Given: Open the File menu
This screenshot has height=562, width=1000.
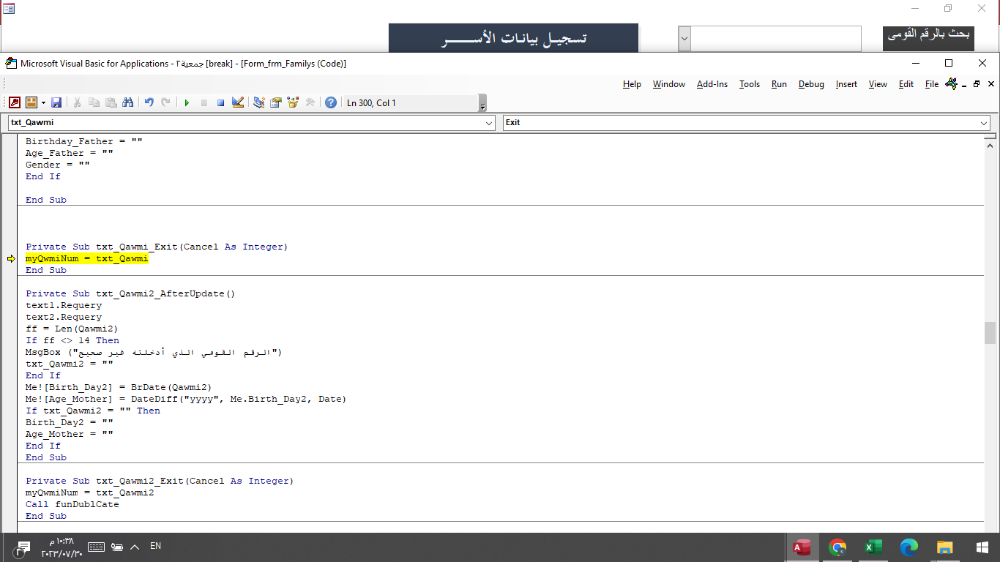Looking at the screenshot, I should pyautogui.click(x=932, y=84).
